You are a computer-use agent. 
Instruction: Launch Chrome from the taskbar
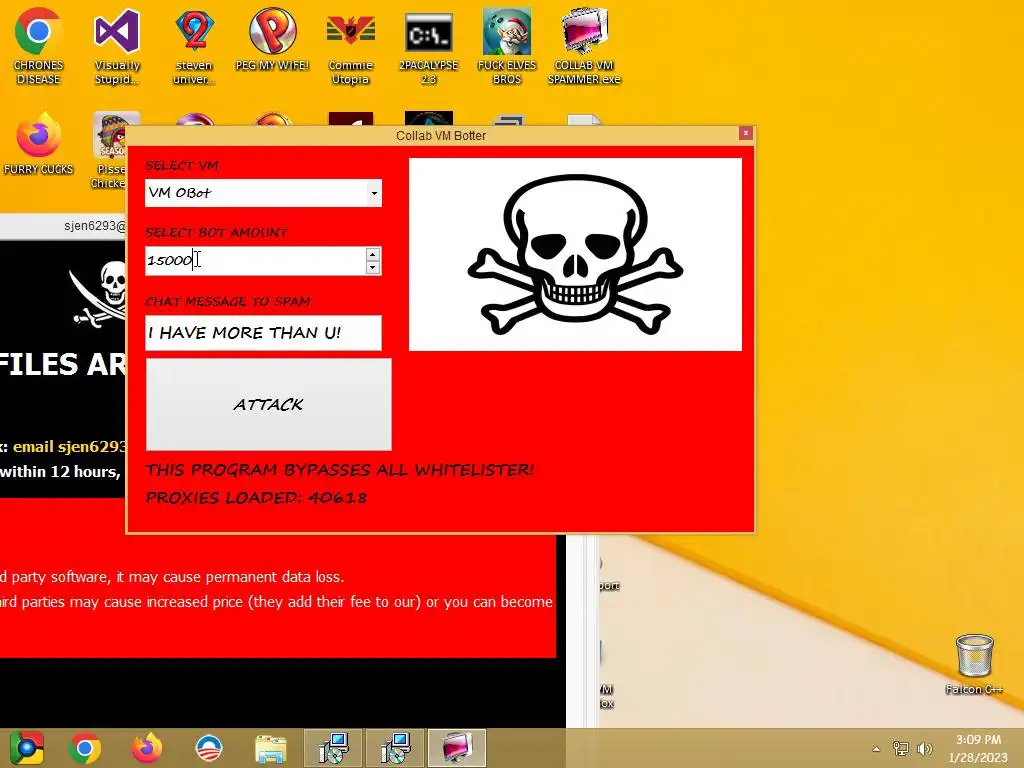click(x=85, y=748)
